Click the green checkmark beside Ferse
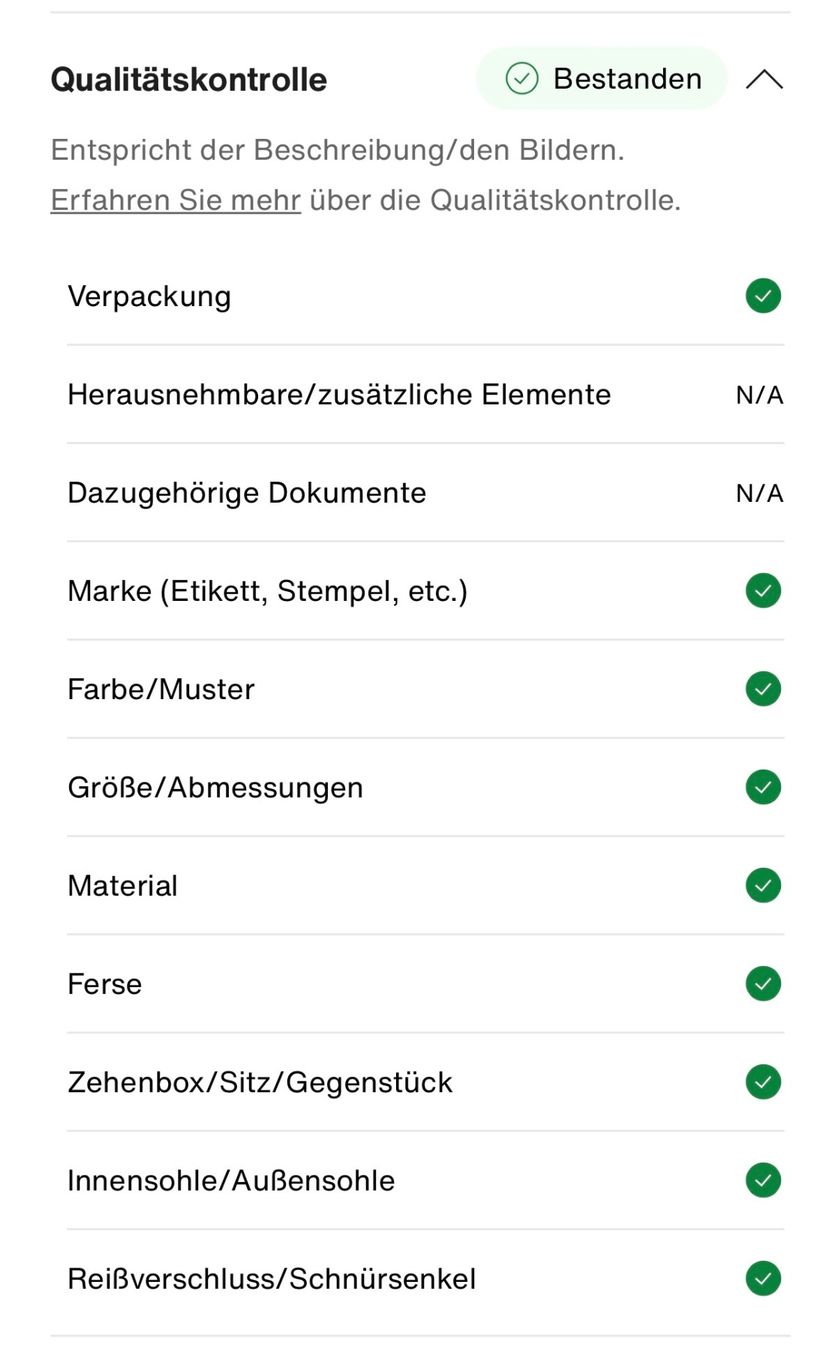This screenshot has width=840, height=1350. tap(763, 984)
